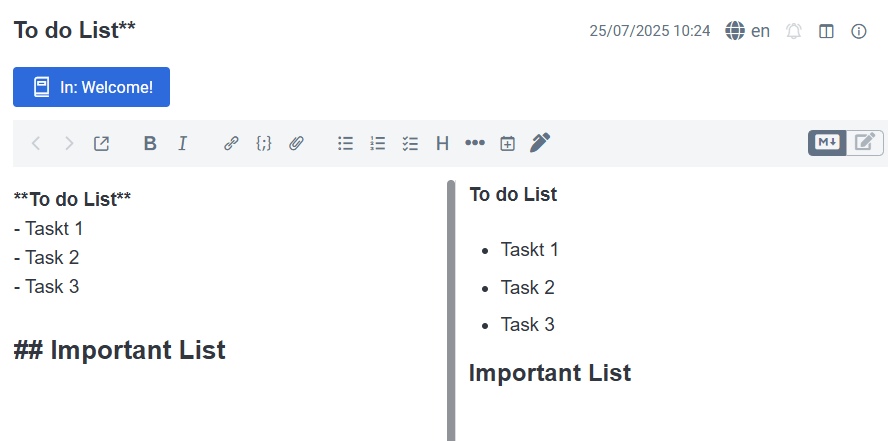Switch to rich text editor mode

865,143
